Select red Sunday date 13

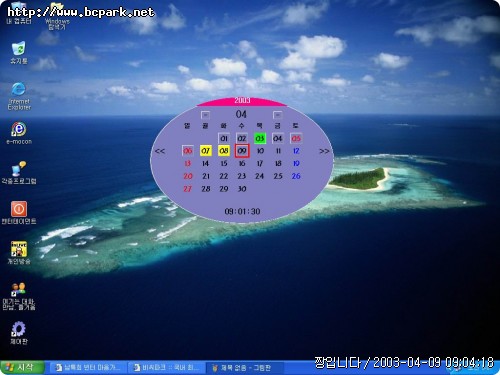pos(188,163)
